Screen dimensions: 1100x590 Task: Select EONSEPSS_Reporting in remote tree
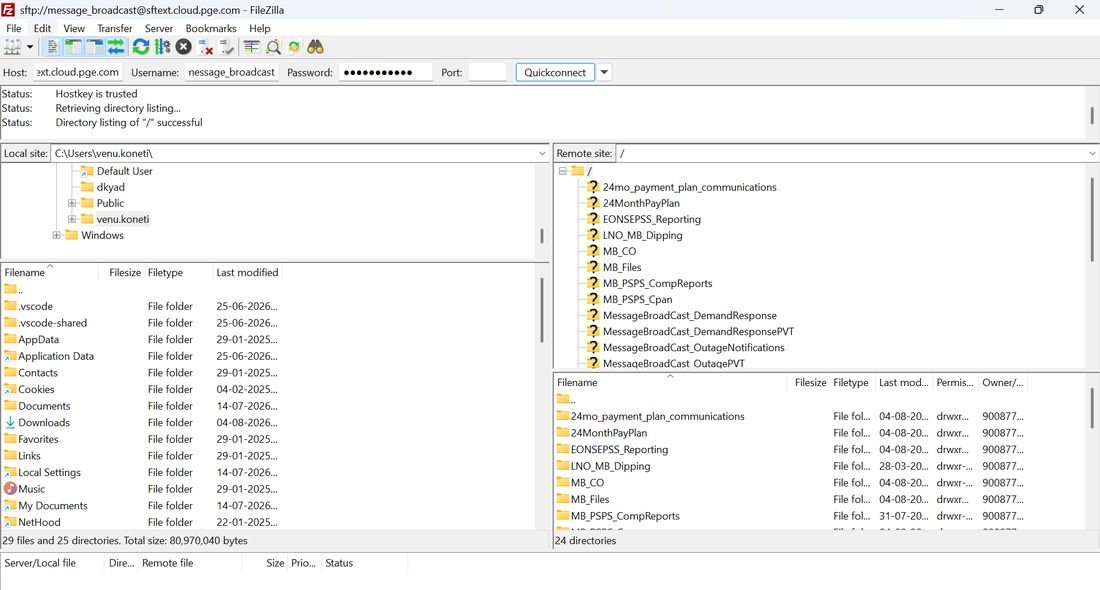coord(651,220)
